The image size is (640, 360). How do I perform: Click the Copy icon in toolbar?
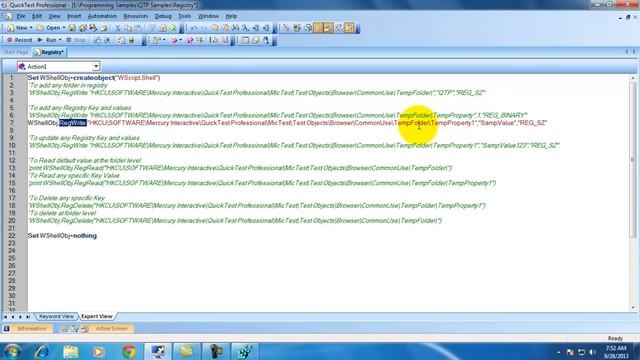[x=128, y=28]
